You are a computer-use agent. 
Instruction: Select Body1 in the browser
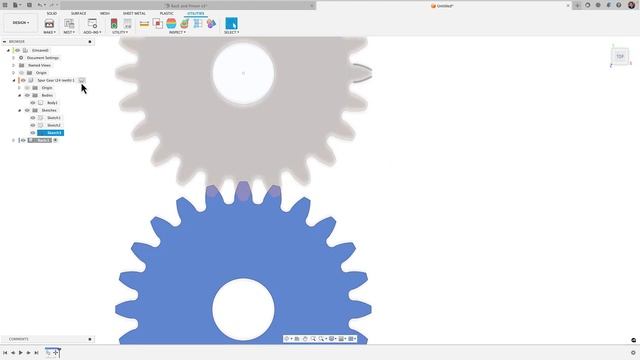[52, 103]
